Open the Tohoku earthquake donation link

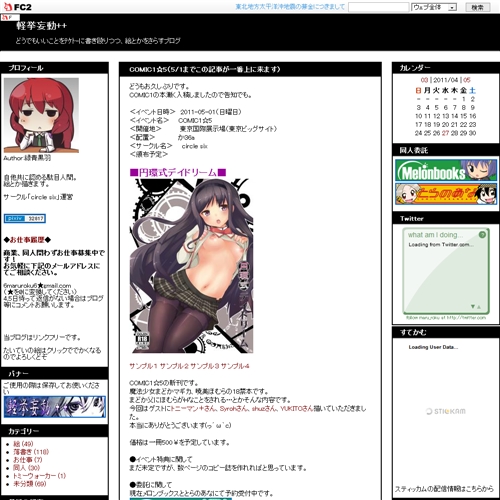290,7
